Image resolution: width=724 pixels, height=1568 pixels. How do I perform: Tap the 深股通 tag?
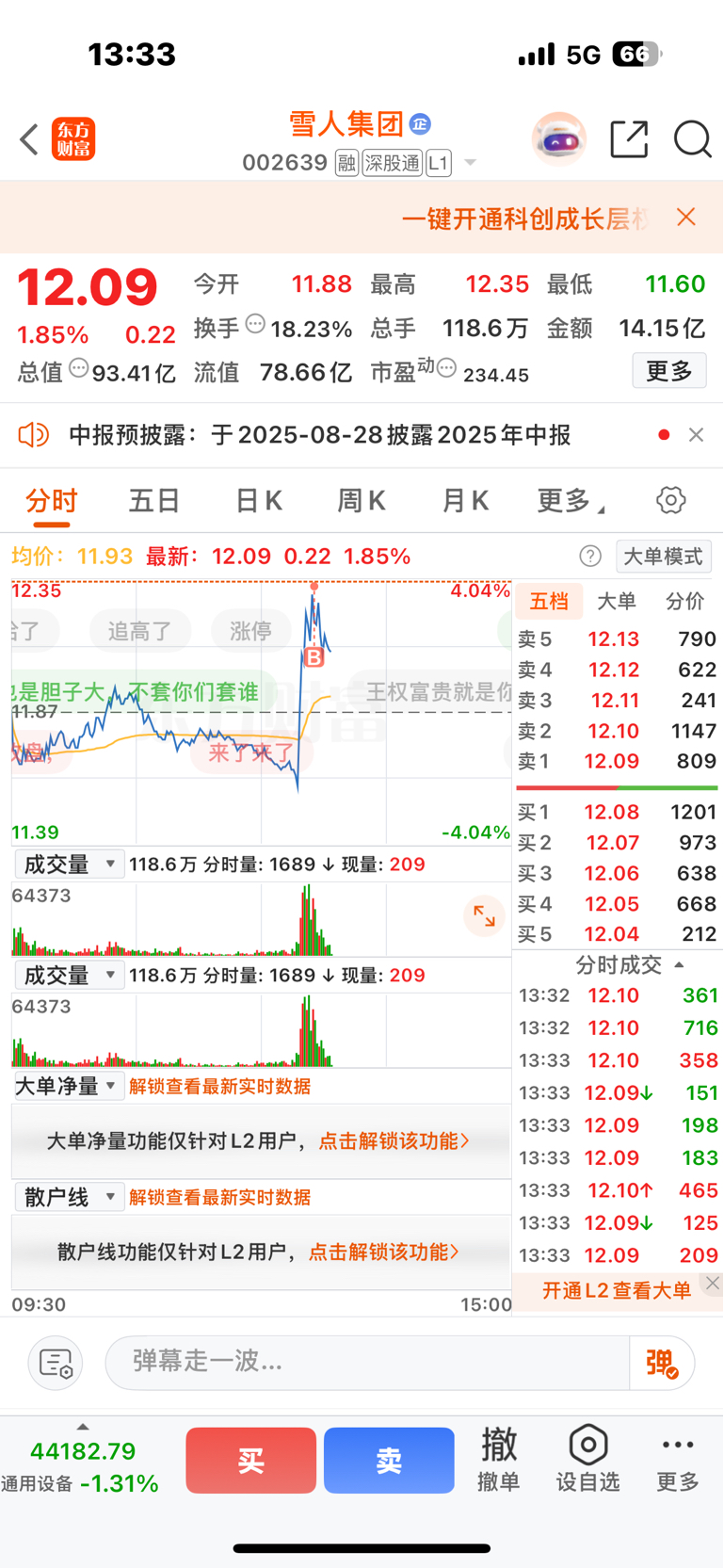click(393, 163)
